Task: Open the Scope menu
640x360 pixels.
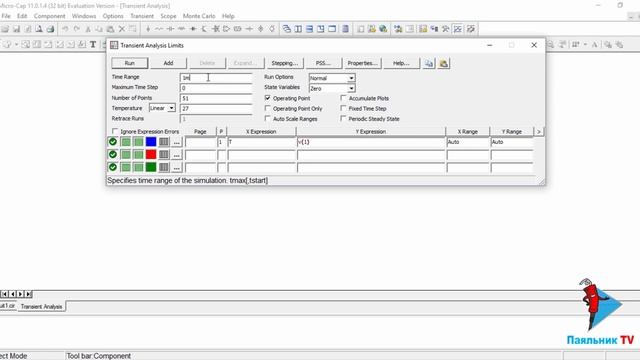Action: (168, 16)
